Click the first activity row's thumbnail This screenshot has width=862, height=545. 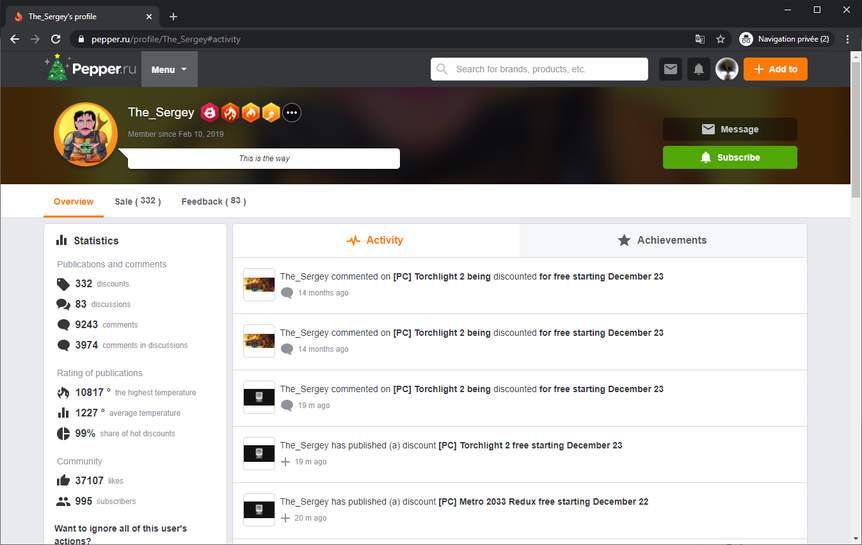pos(259,284)
